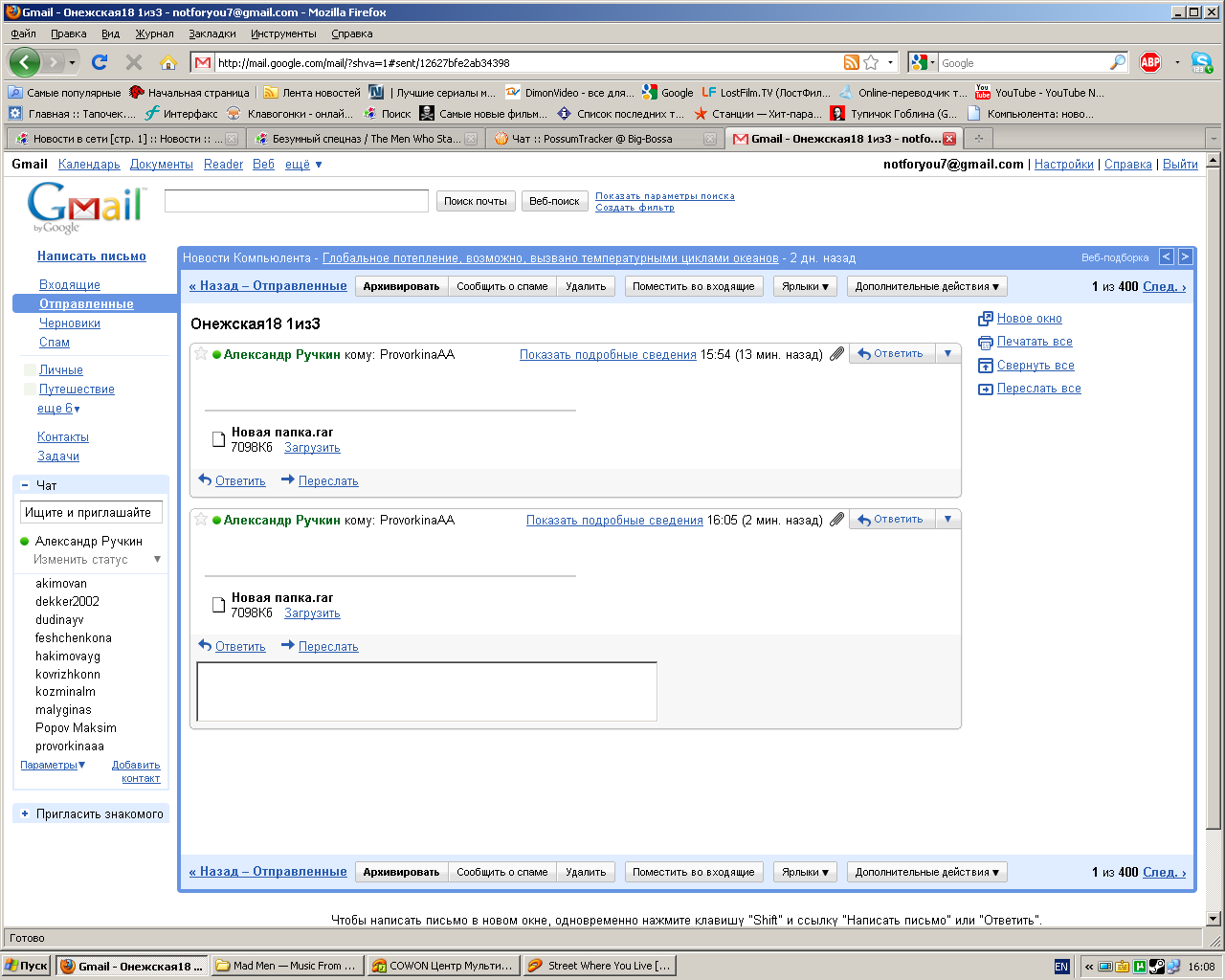
Task: Click the Переслать все forward icon
Action: 986,389
